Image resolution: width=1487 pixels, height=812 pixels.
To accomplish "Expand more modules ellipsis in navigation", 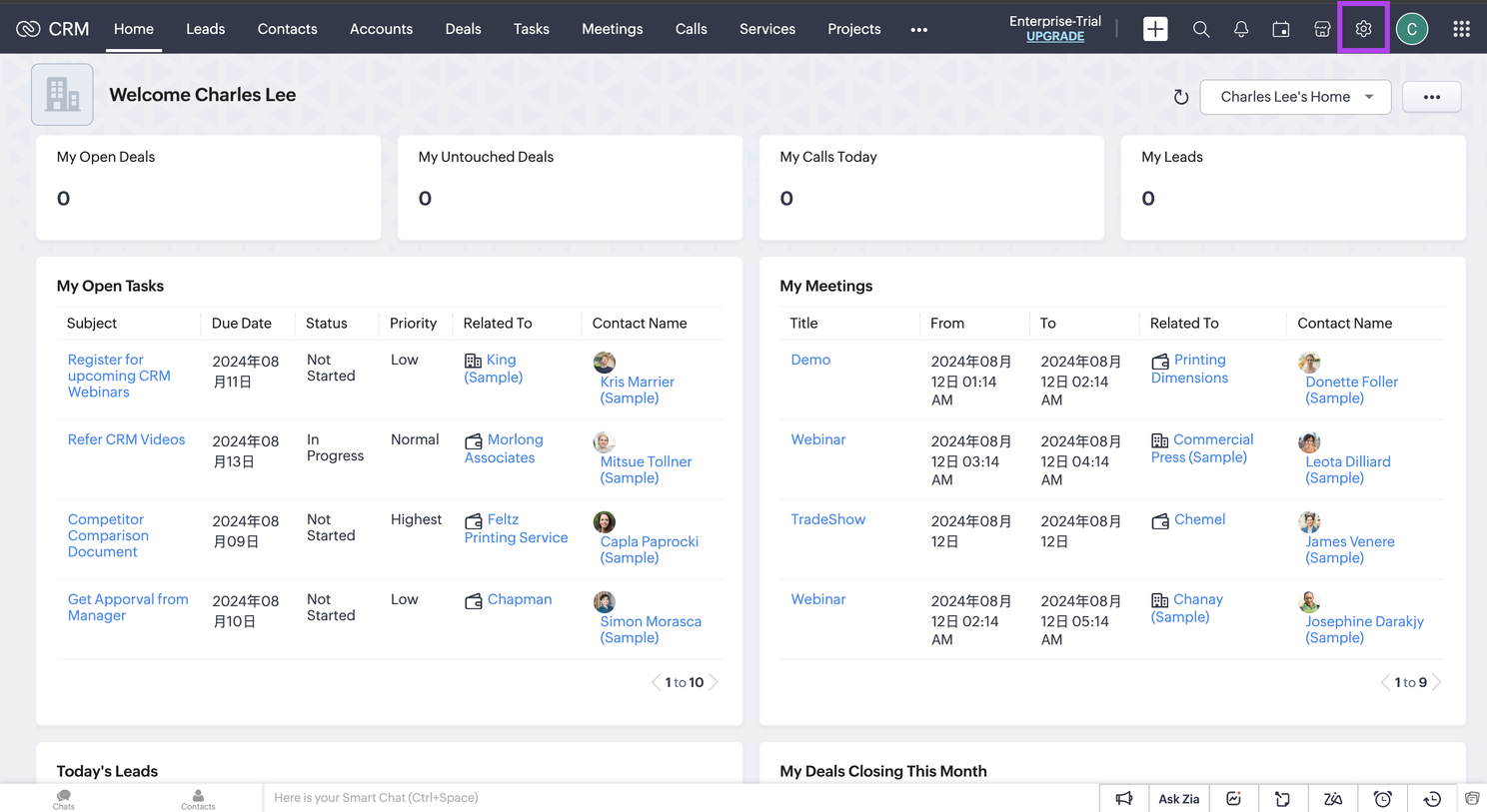I will 919,30.
